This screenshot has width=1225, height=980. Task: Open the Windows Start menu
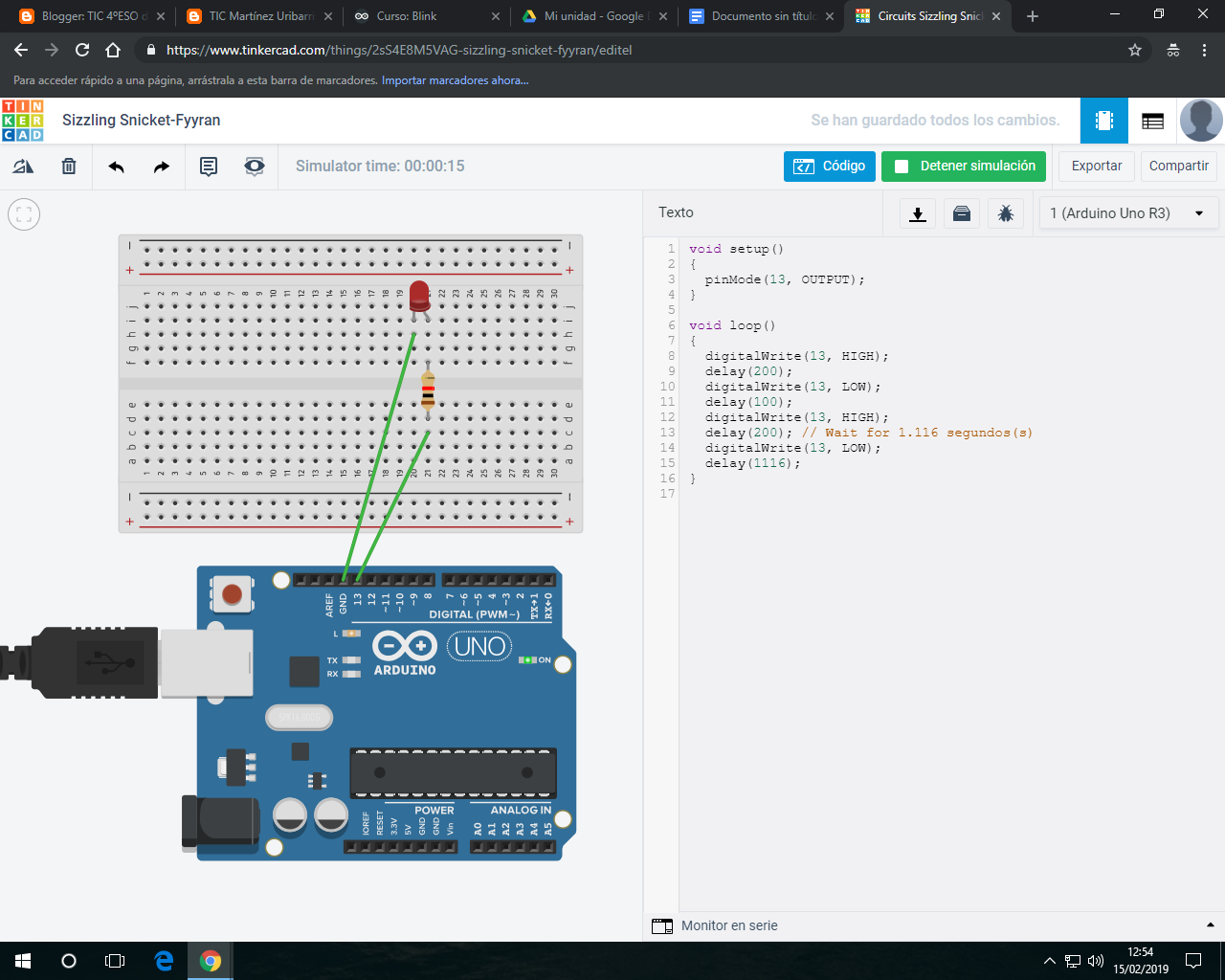pyautogui.click(x=23, y=961)
